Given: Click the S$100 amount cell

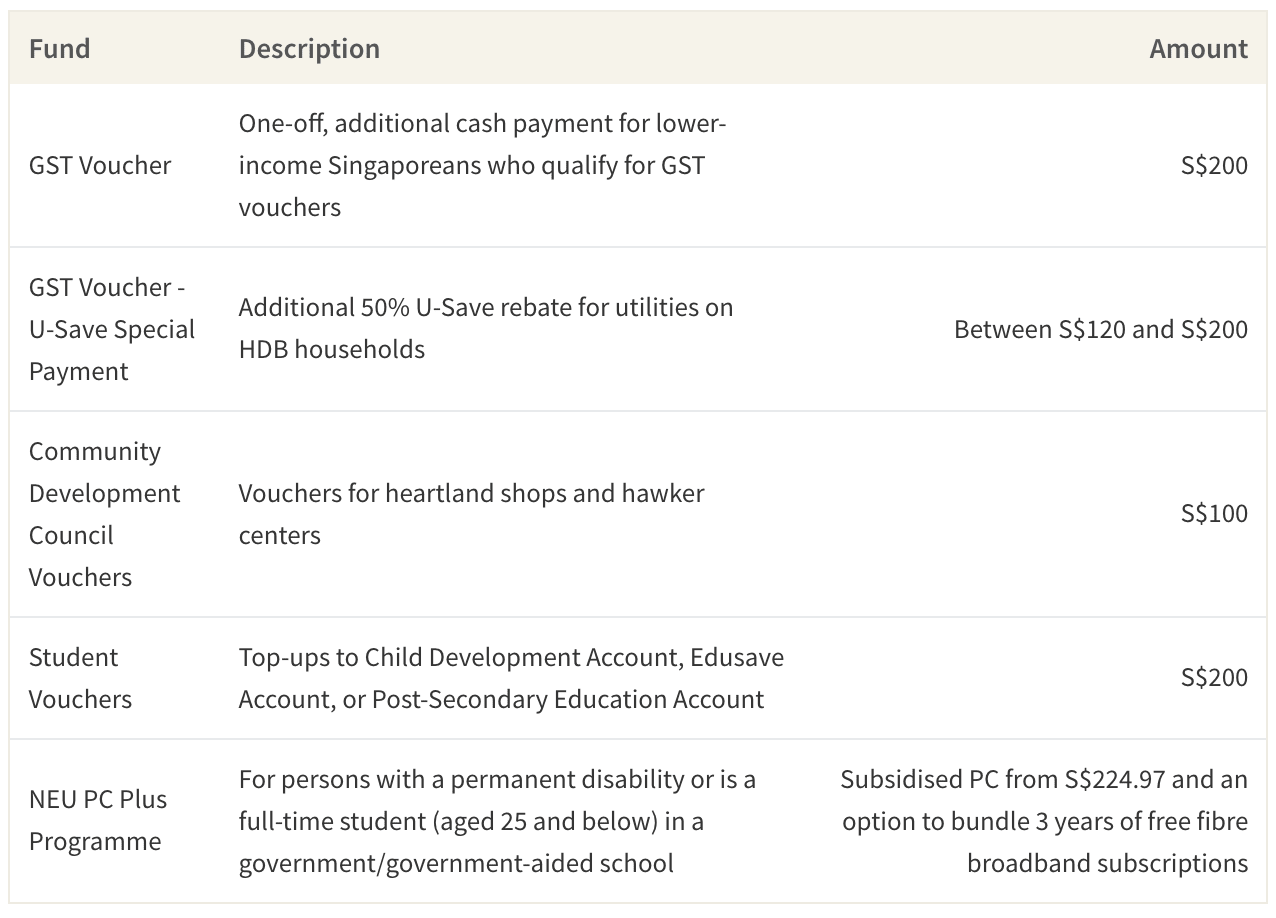Looking at the screenshot, I should pyautogui.click(x=1214, y=513).
